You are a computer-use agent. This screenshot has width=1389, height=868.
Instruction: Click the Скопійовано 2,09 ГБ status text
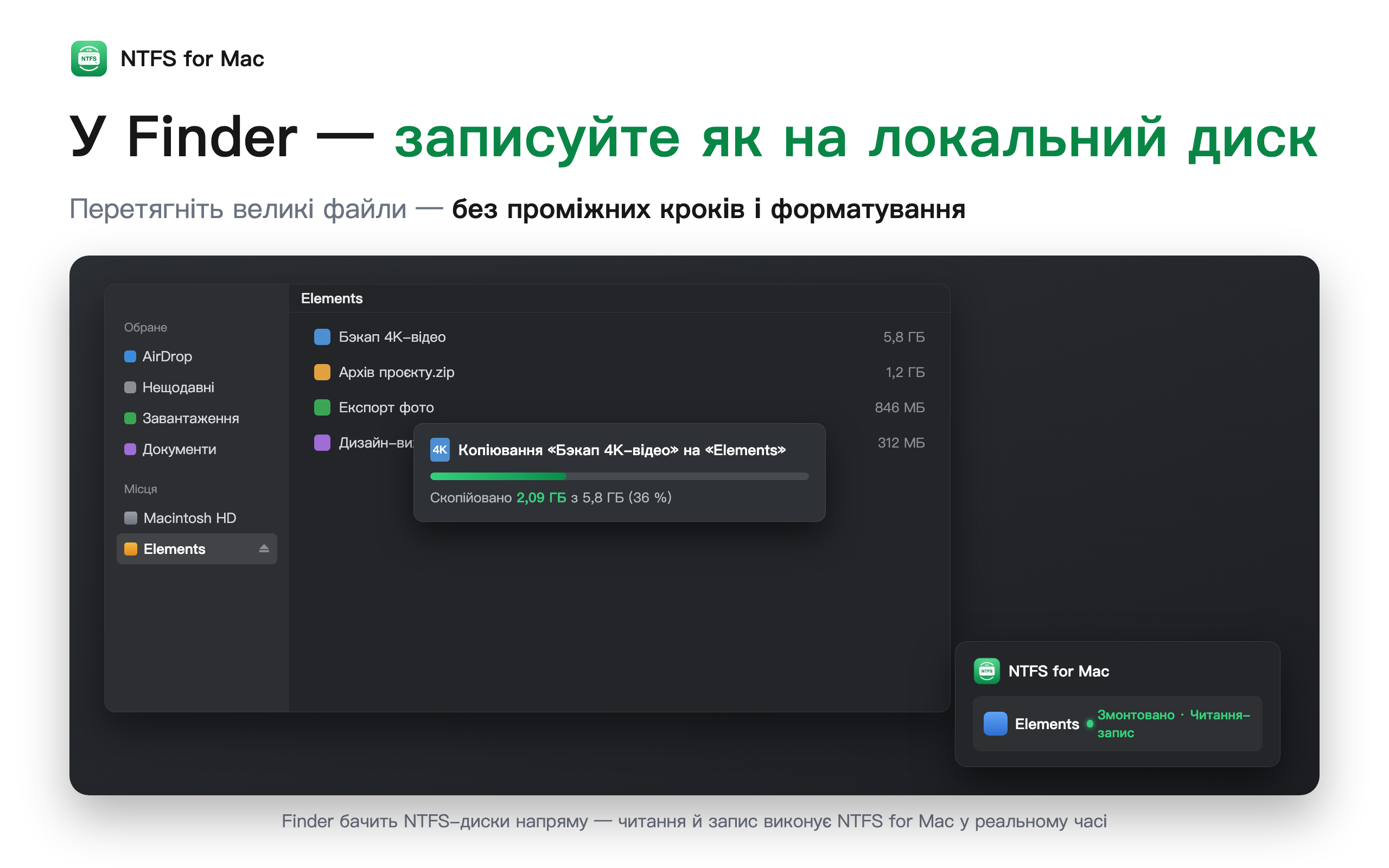point(551,497)
